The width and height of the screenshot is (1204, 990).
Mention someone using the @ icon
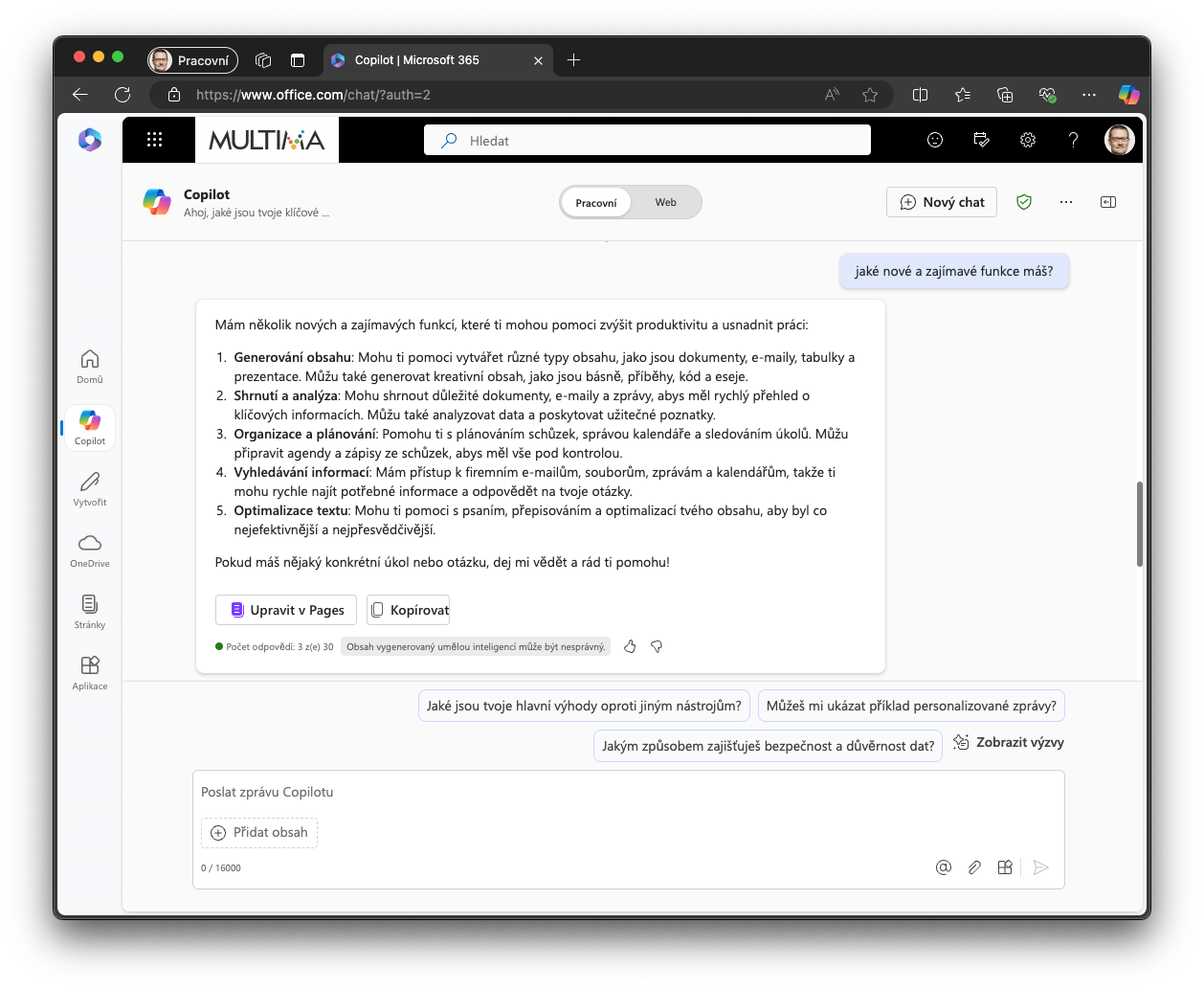[x=944, y=867]
